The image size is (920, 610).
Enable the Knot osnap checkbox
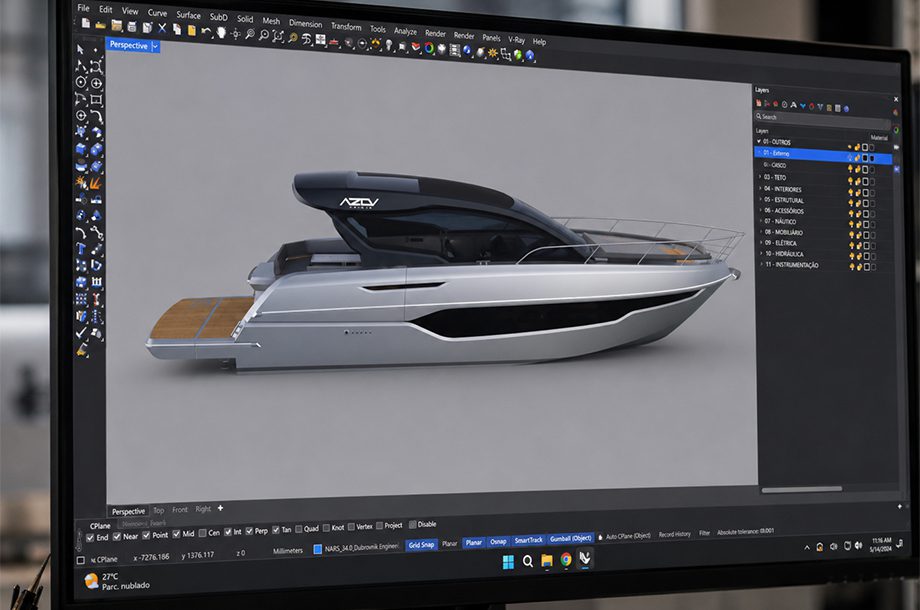tap(326, 528)
